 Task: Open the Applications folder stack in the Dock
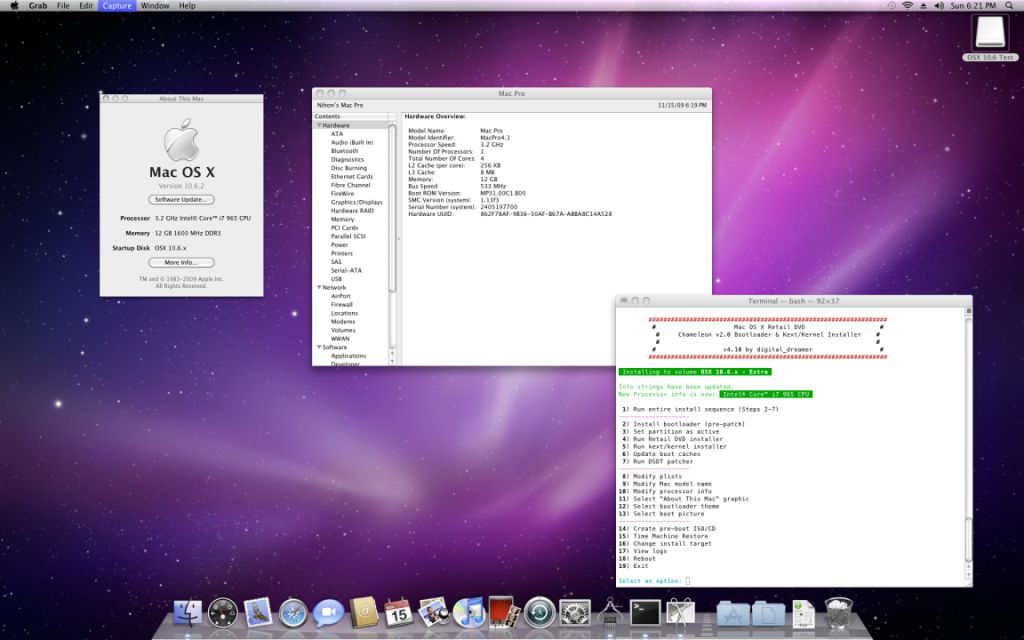tap(733, 613)
